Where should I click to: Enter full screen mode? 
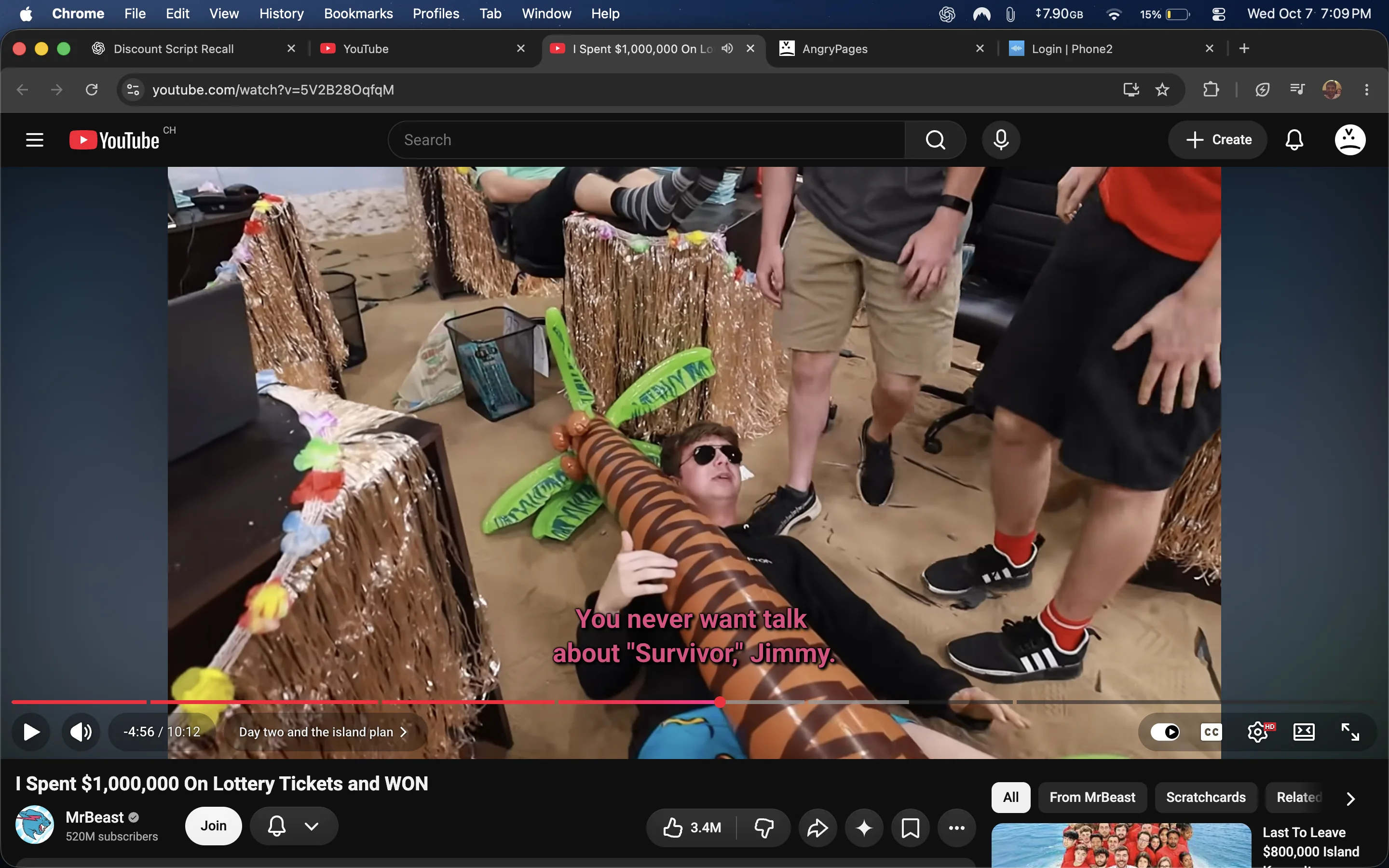coord(1350,732)
